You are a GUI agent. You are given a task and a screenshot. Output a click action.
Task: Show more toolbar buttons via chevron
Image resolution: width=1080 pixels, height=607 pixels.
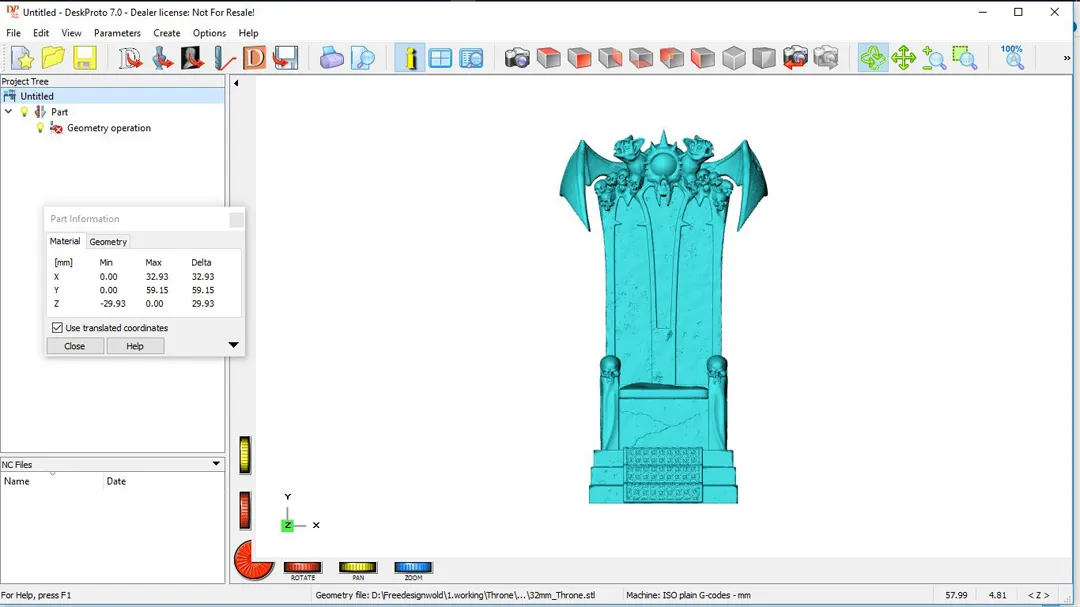point(1067,59)
